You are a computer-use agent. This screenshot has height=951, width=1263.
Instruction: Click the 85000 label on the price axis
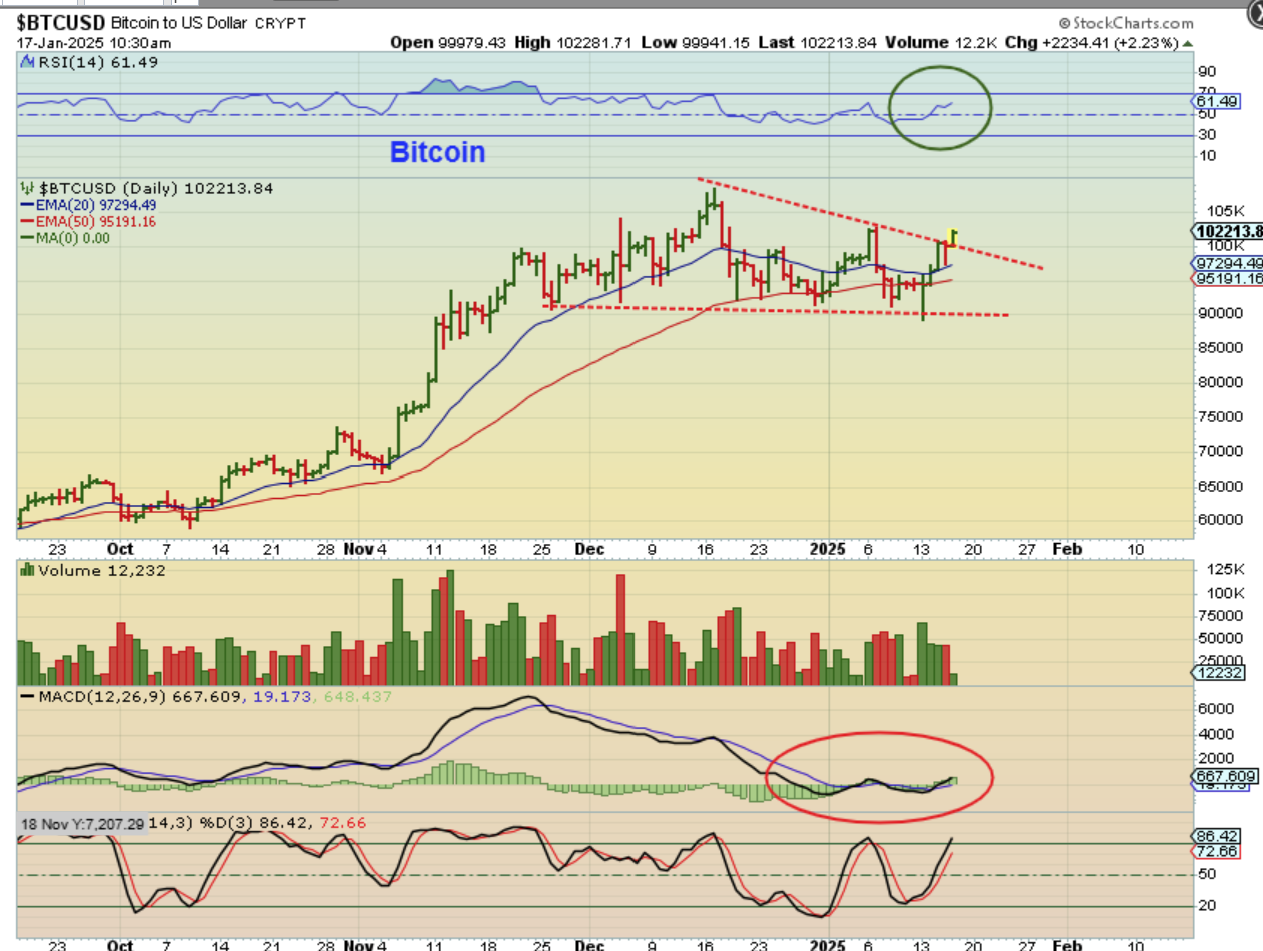[x=1221, y=348]
